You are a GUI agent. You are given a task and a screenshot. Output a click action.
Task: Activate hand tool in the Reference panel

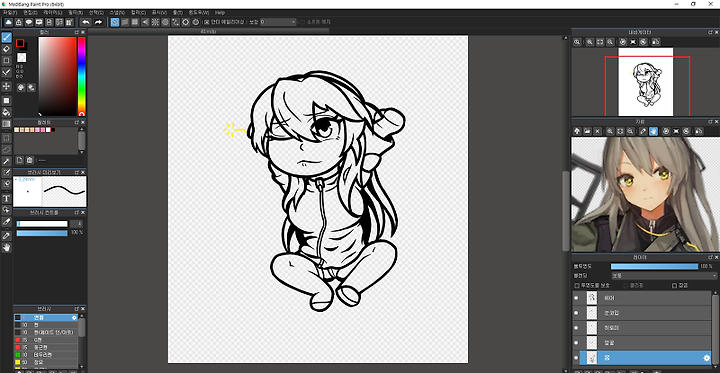tap(653, 131)
